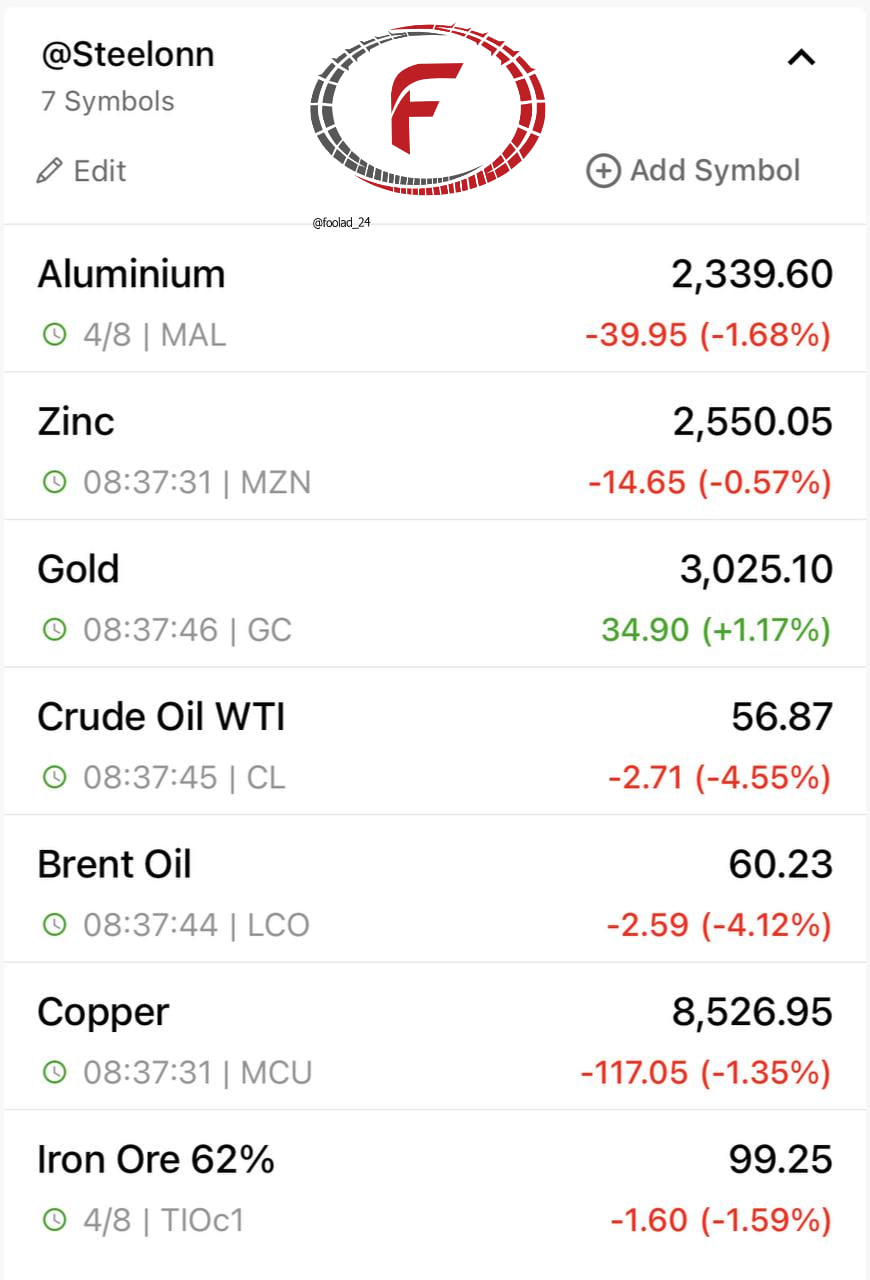Viewport: 870px width, 1280px height.
Task: Click the clock icon in Zinc row
Action: click(x=54, y=483)
